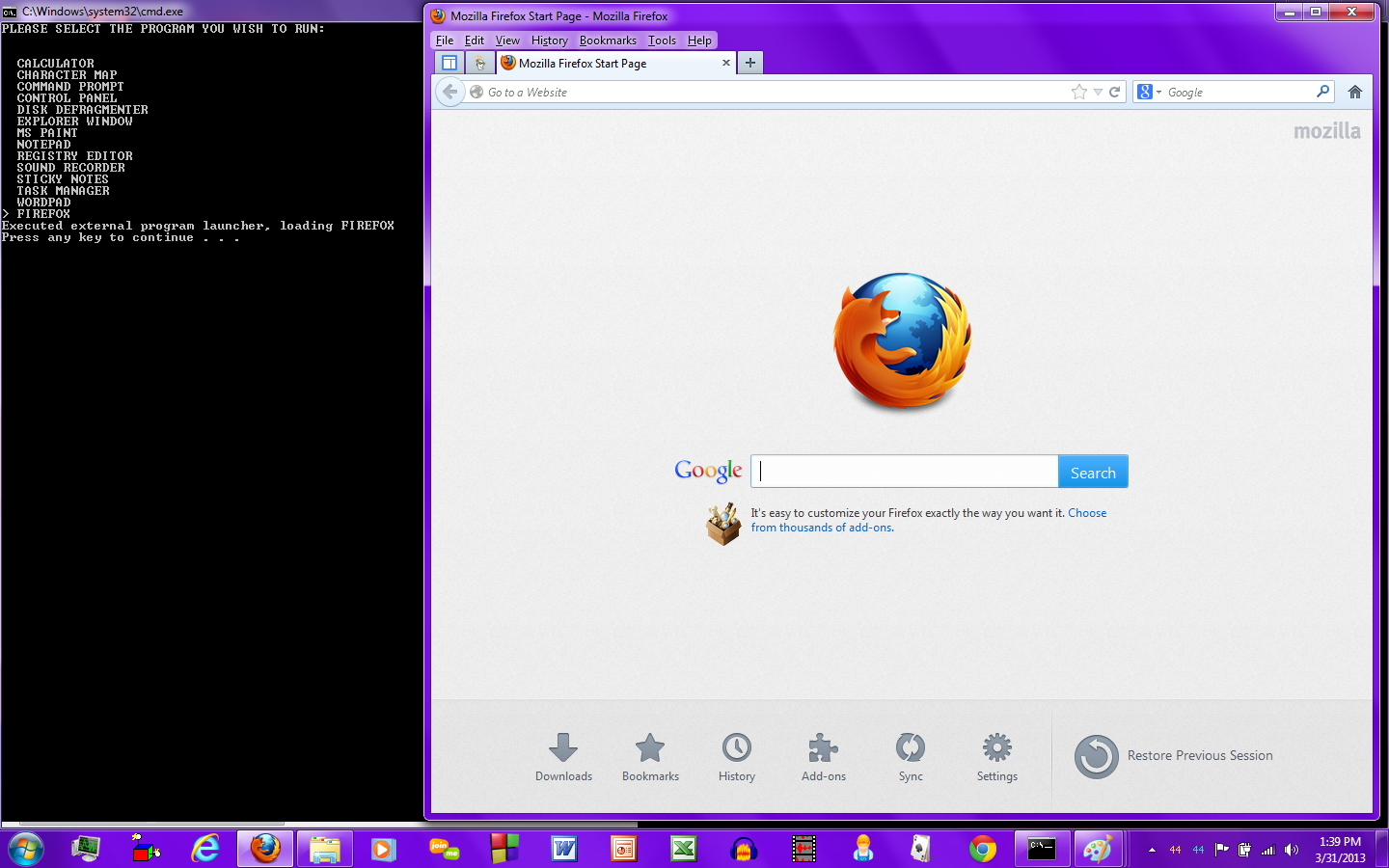Click the Windows Start orb
Viewport: 1389px width, 868px height.
click(x=26, y=849)
